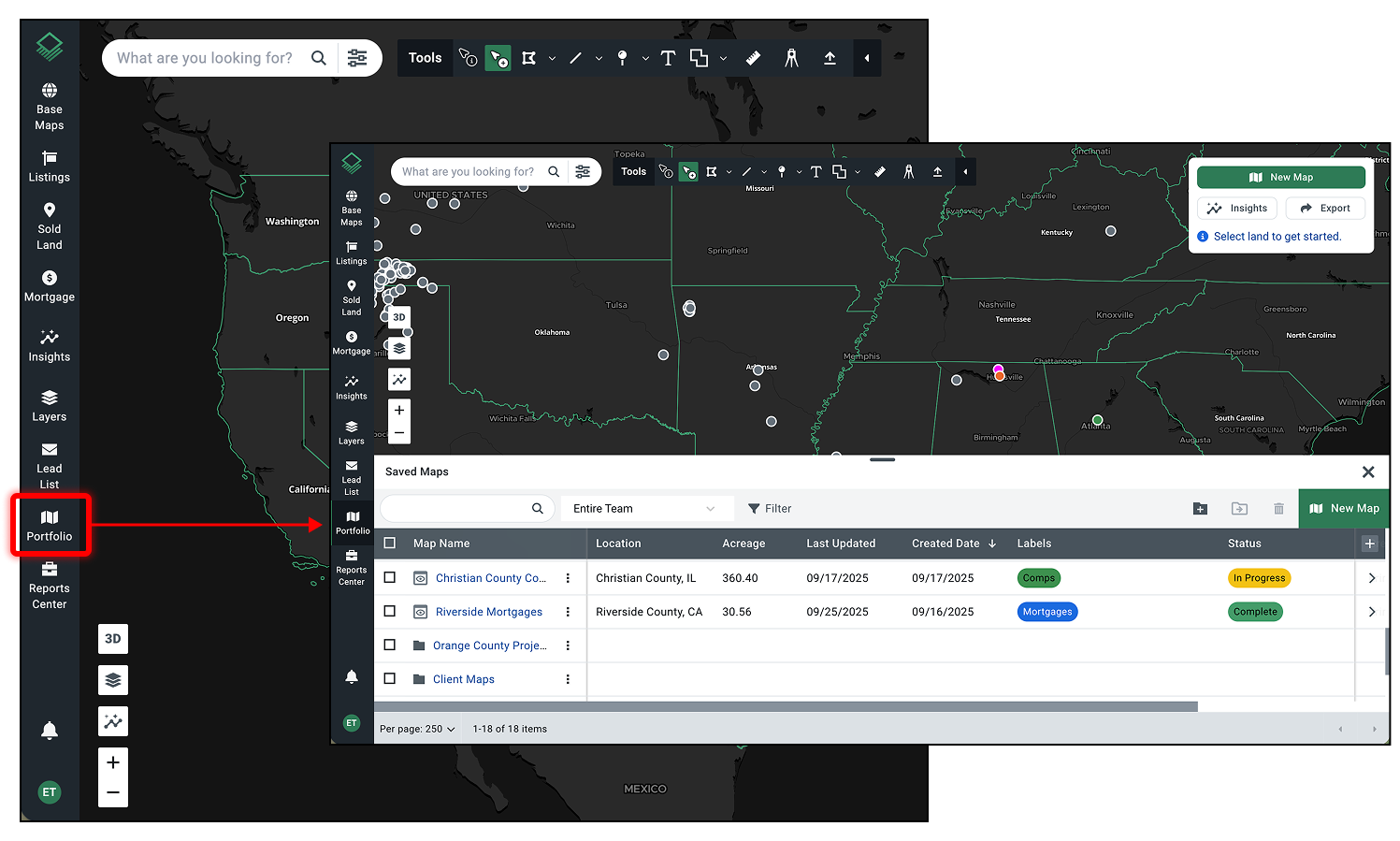Add a column in the Saved Maps table
Screen dimensions: 1400x841
tap(1370, 544)
